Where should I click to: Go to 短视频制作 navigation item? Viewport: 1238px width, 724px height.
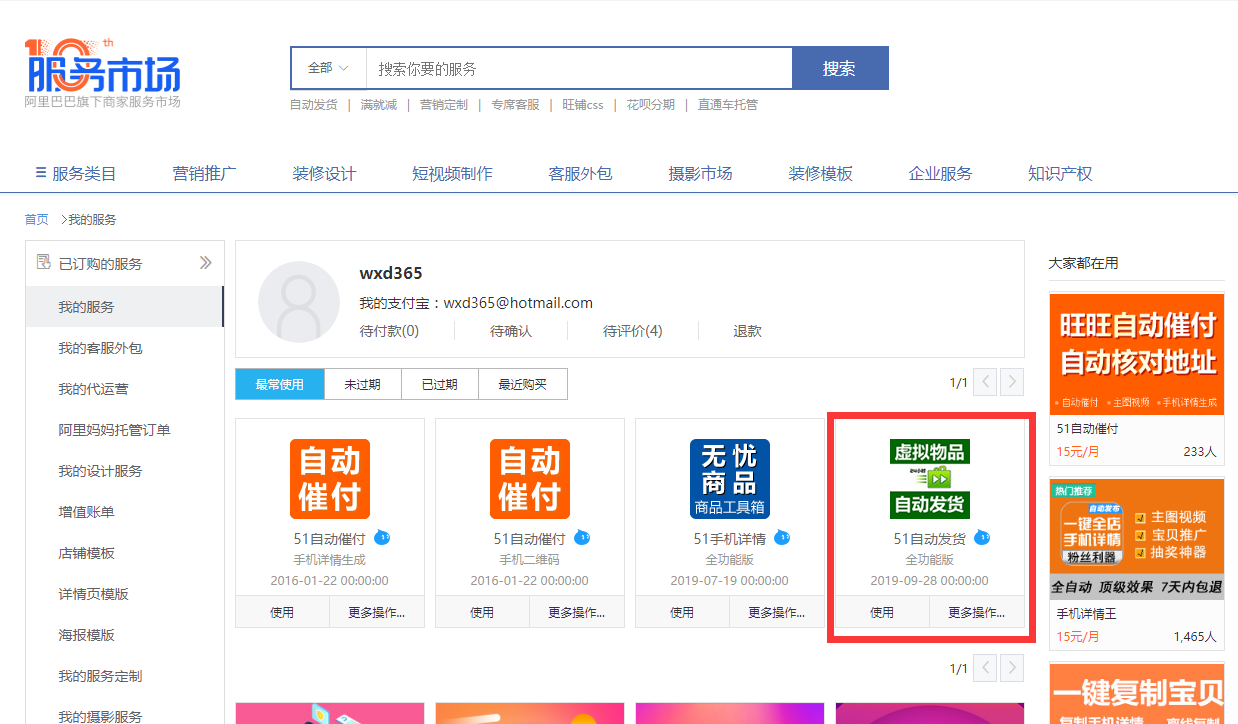[453, 173]
